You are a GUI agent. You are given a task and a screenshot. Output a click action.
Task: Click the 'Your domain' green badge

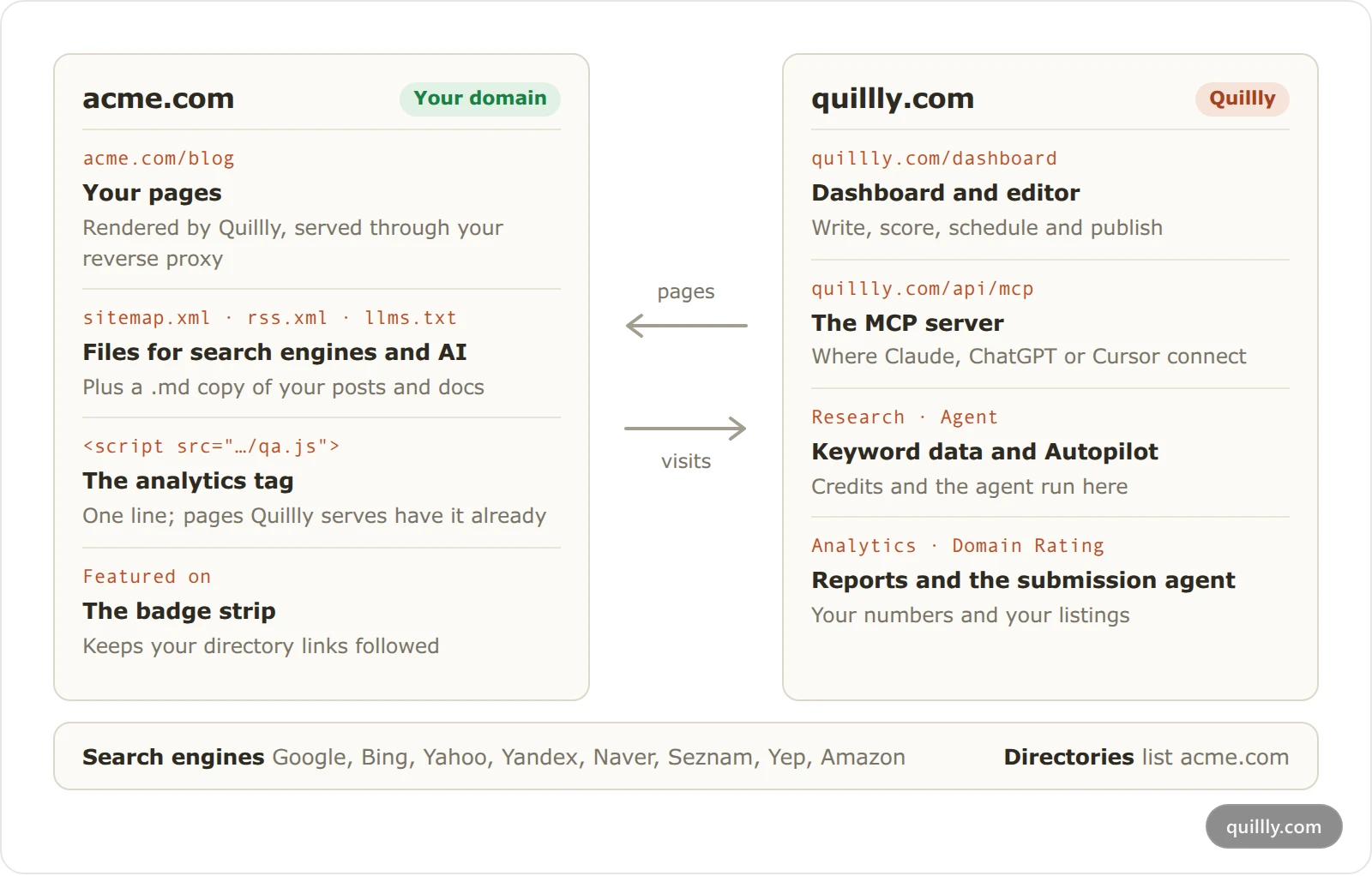(x=480, y=99)
